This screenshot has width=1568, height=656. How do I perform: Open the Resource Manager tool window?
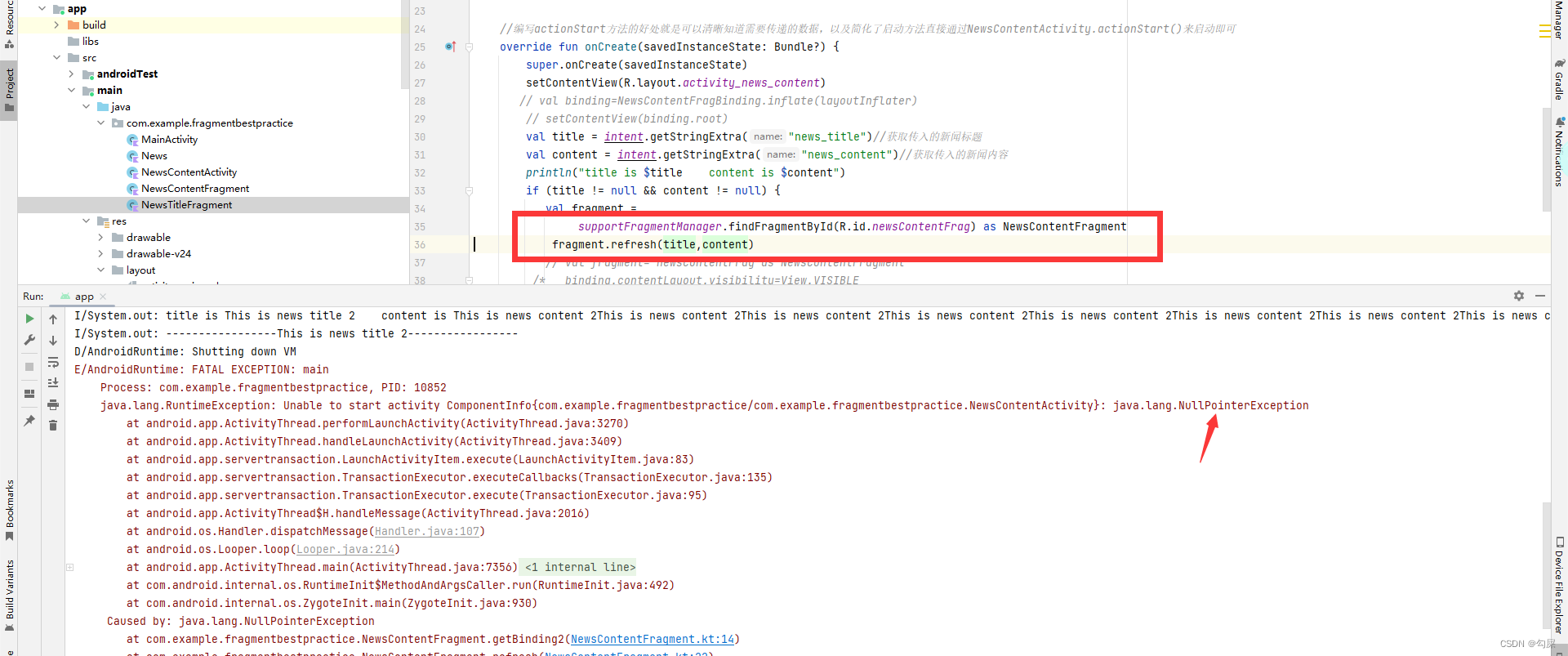[9, 25]
